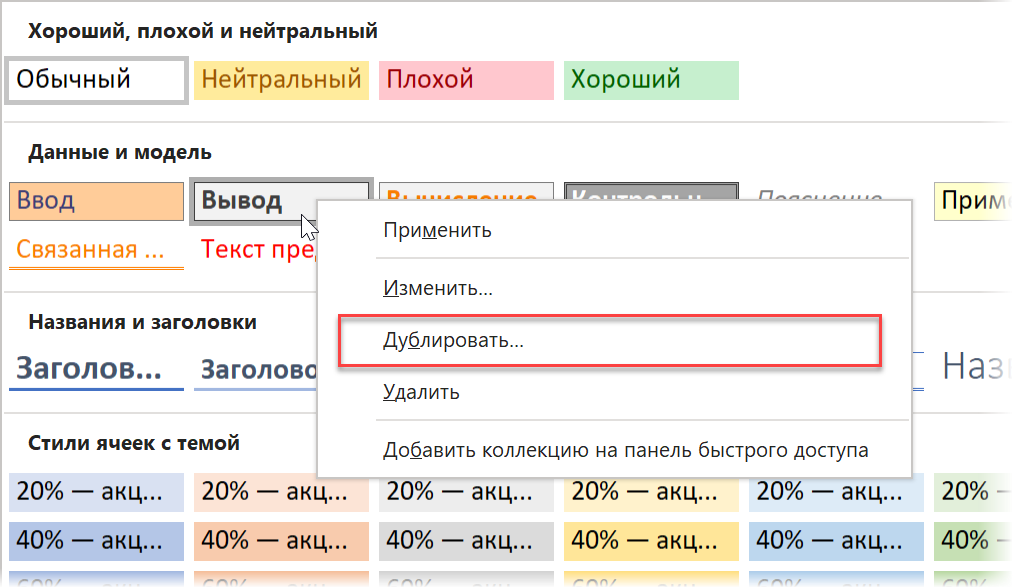The width and height of the screenshot is (1013, 588).
Task: Choose the "Хороший" style
Action: pos(651,80)
